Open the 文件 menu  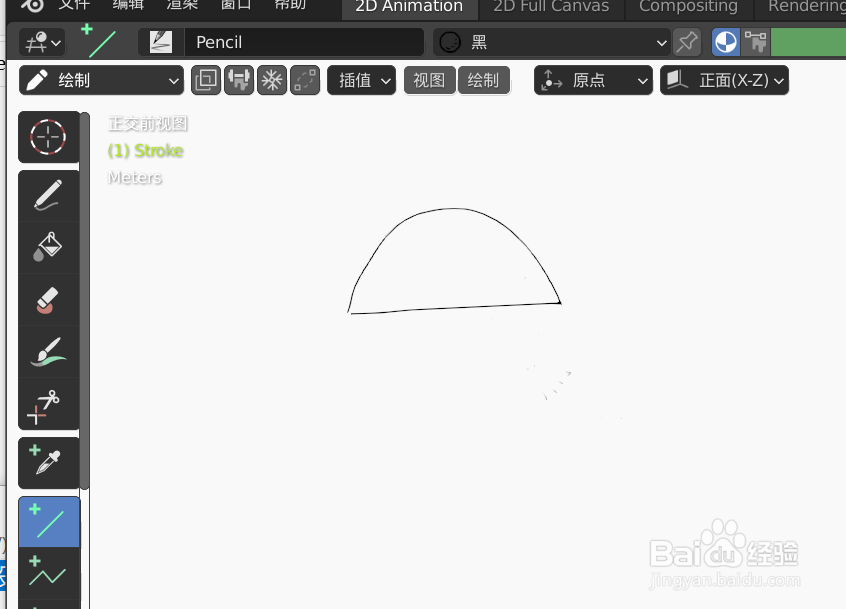[74, 5]
